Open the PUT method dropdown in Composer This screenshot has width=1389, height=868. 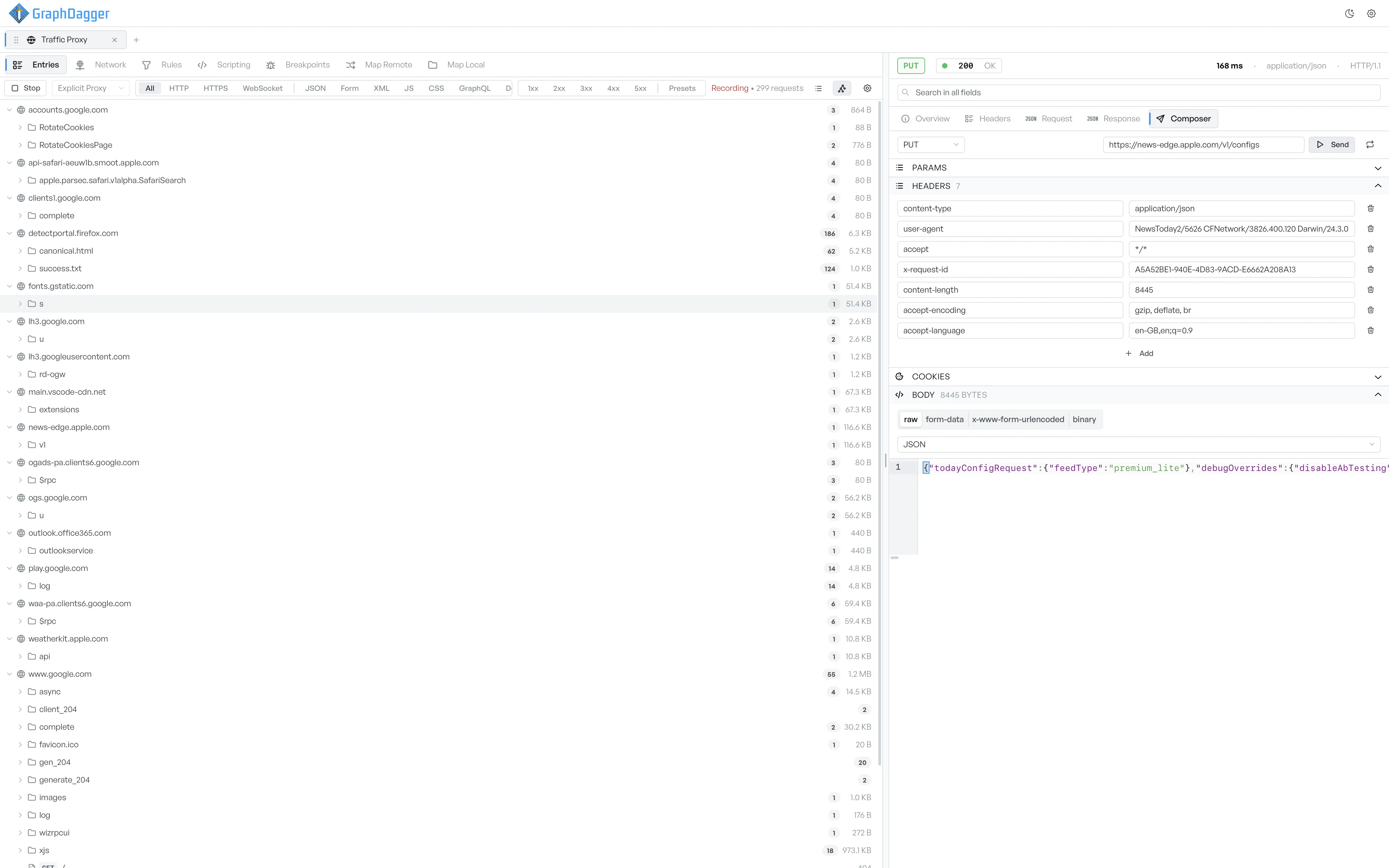[x=931, y=145]
